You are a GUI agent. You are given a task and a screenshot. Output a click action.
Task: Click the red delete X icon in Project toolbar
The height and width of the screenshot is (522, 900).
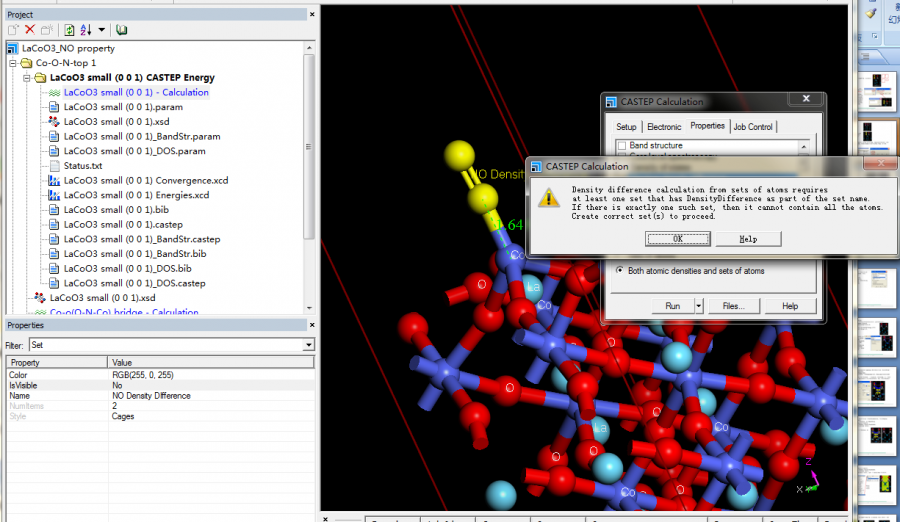click(30, 30)
